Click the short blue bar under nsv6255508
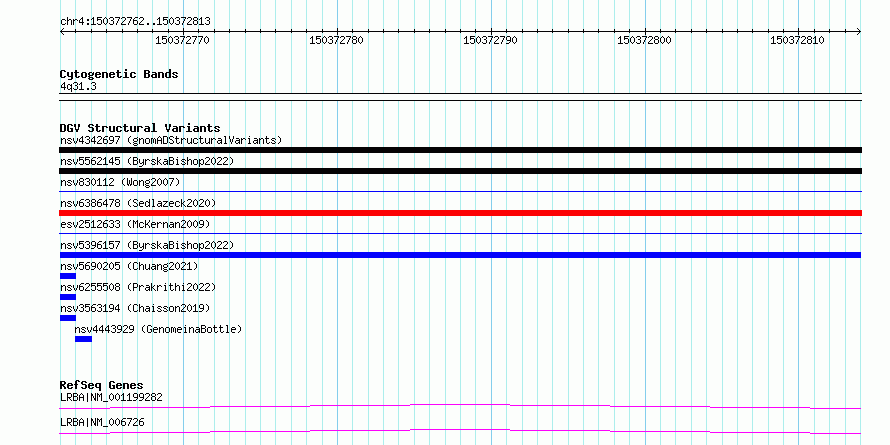The height and width of the screenshot is (445, 890). pyautogui.click(x=68, y=297)
